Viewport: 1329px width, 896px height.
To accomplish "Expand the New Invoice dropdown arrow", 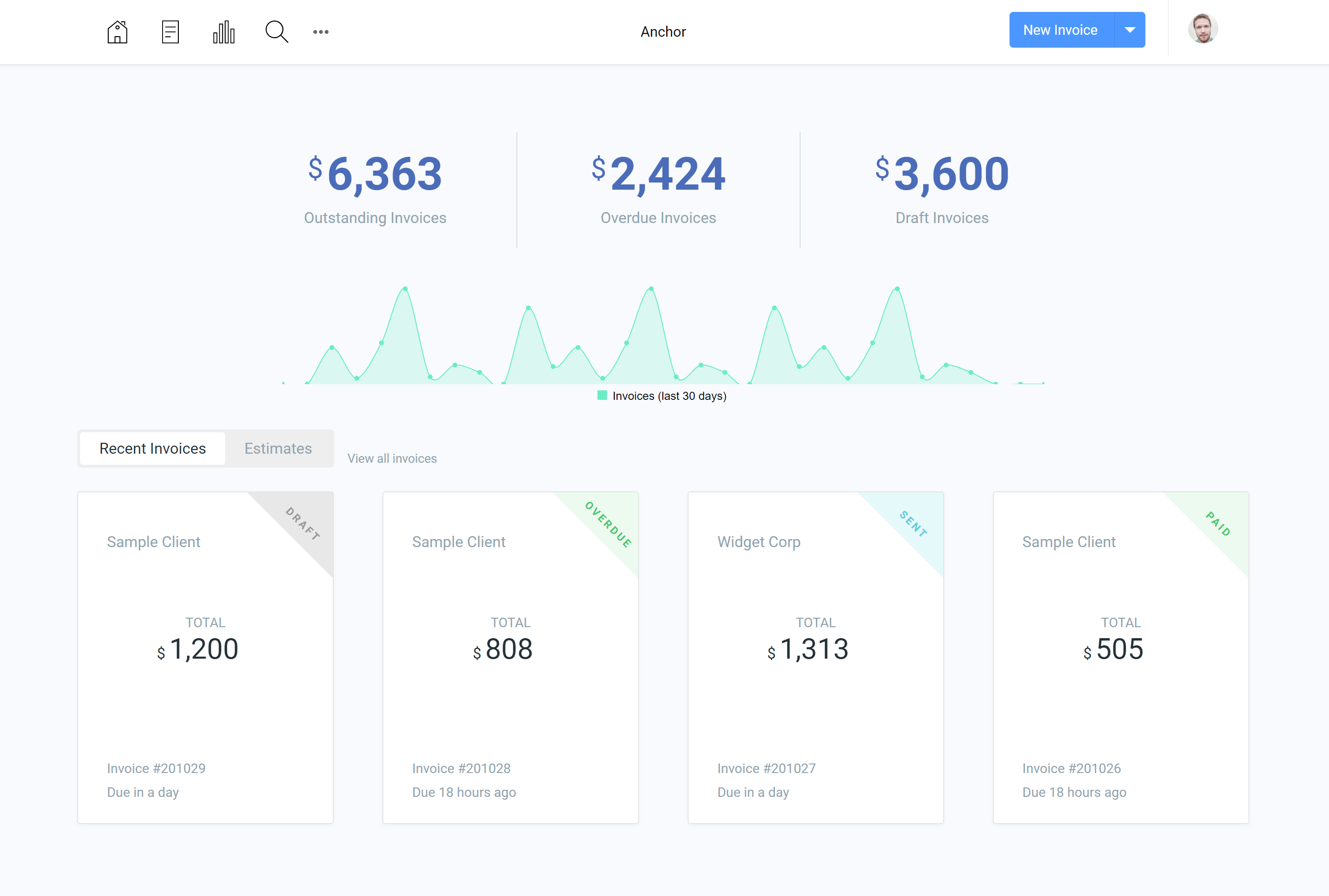I will coord(1130,30).
